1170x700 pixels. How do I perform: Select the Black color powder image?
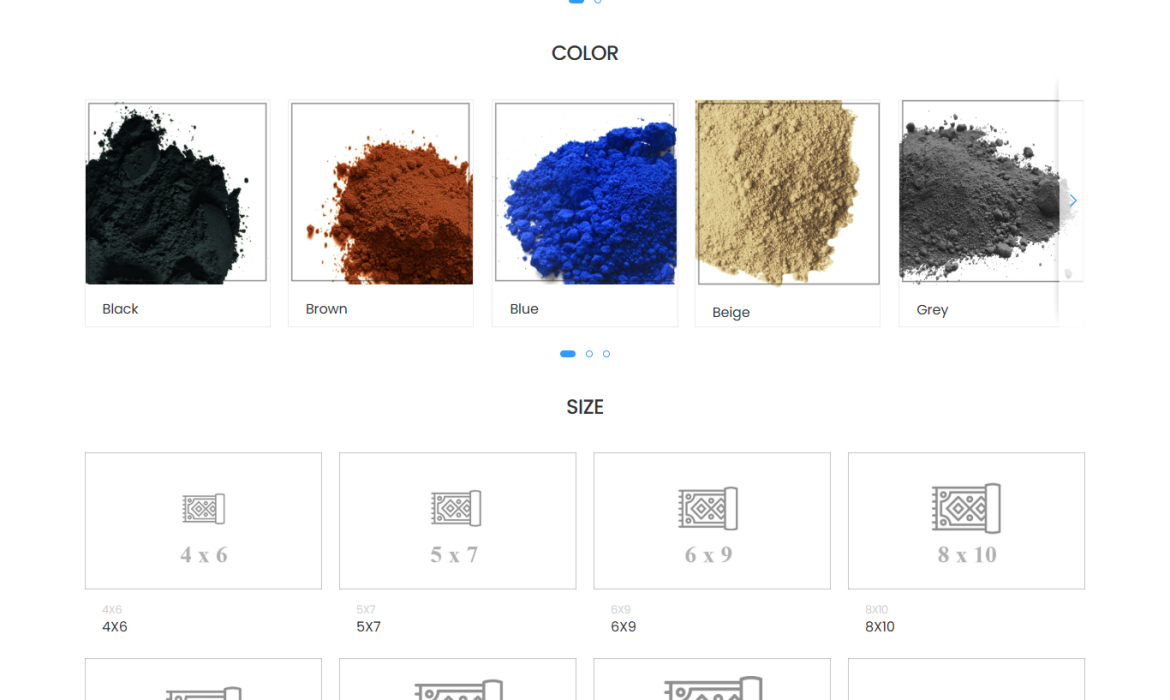(x=177, y=193)
